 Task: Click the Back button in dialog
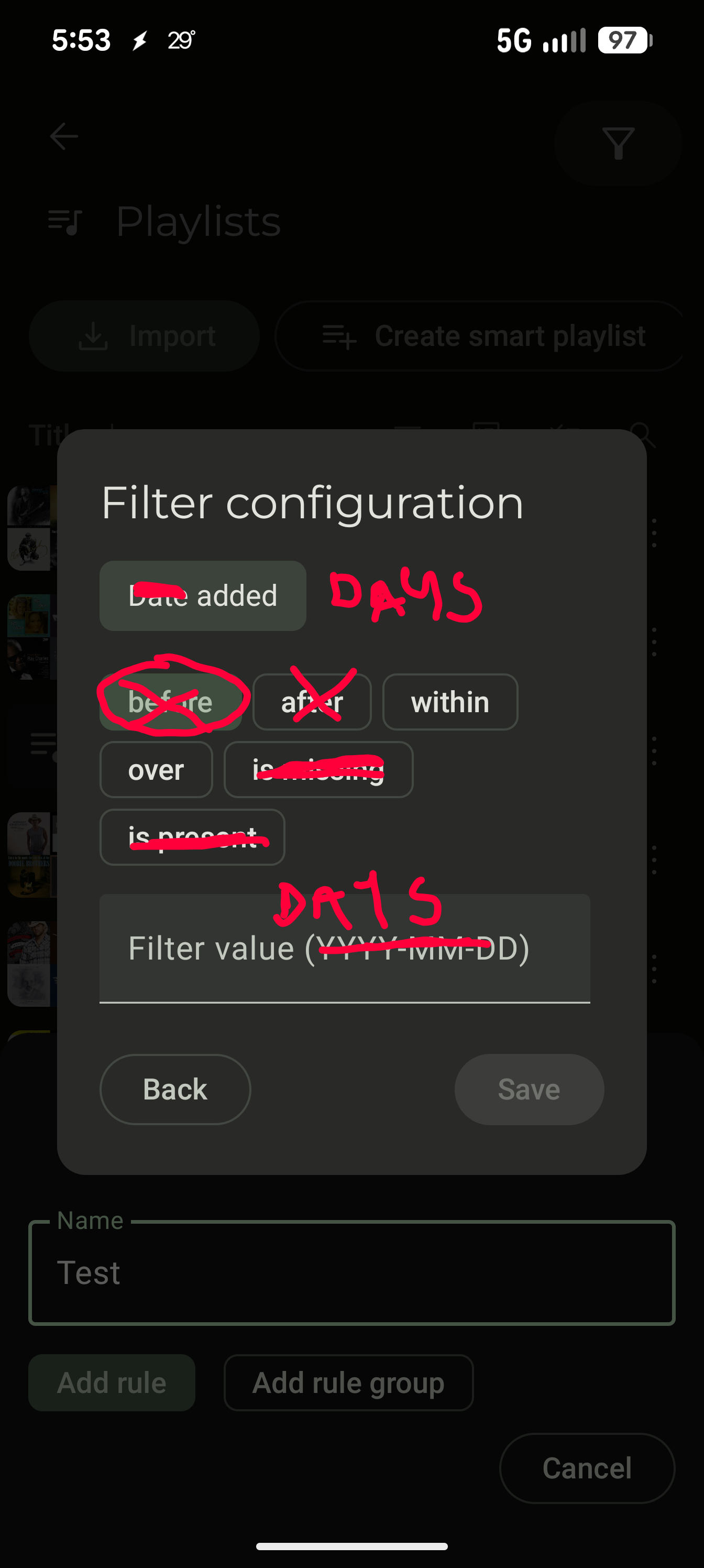[175, 1089]
